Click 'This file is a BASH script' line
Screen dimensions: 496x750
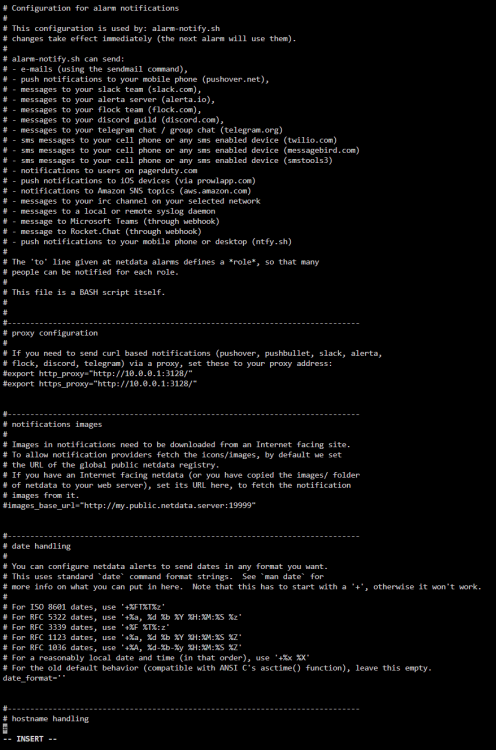(x=84, y=292)
